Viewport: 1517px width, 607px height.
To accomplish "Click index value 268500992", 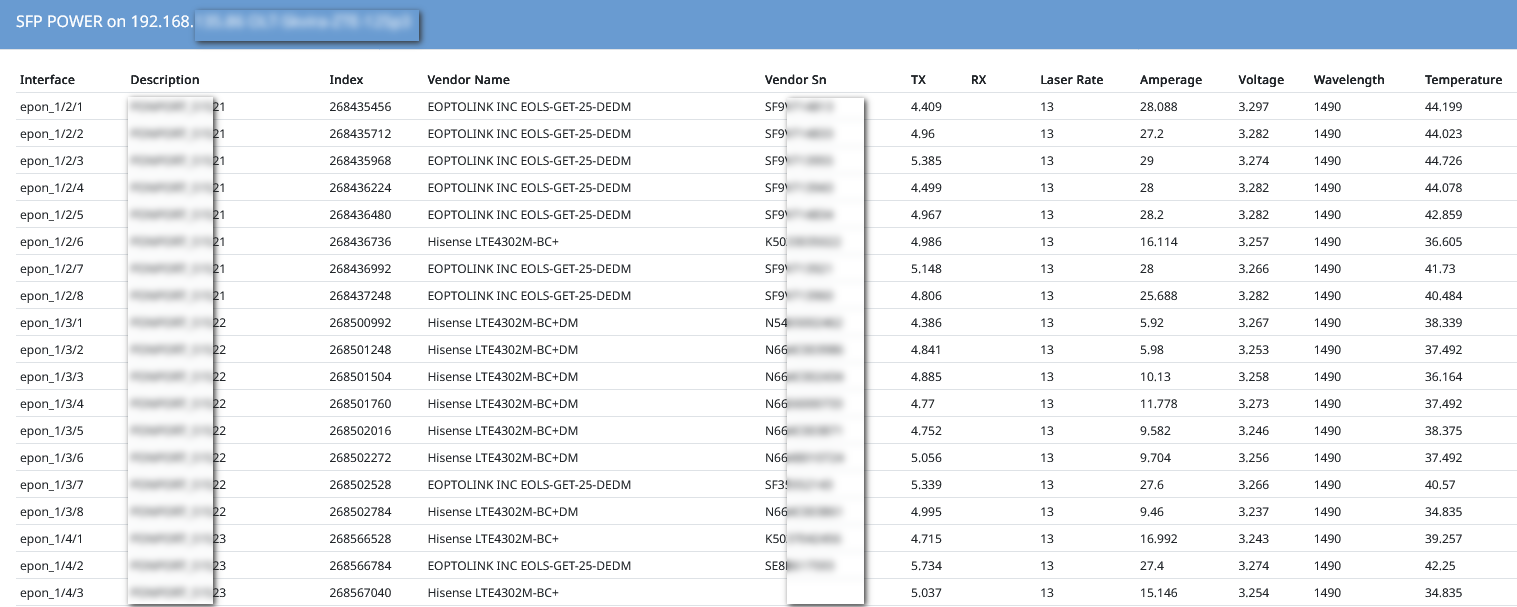I will click(x=360, y=323).
